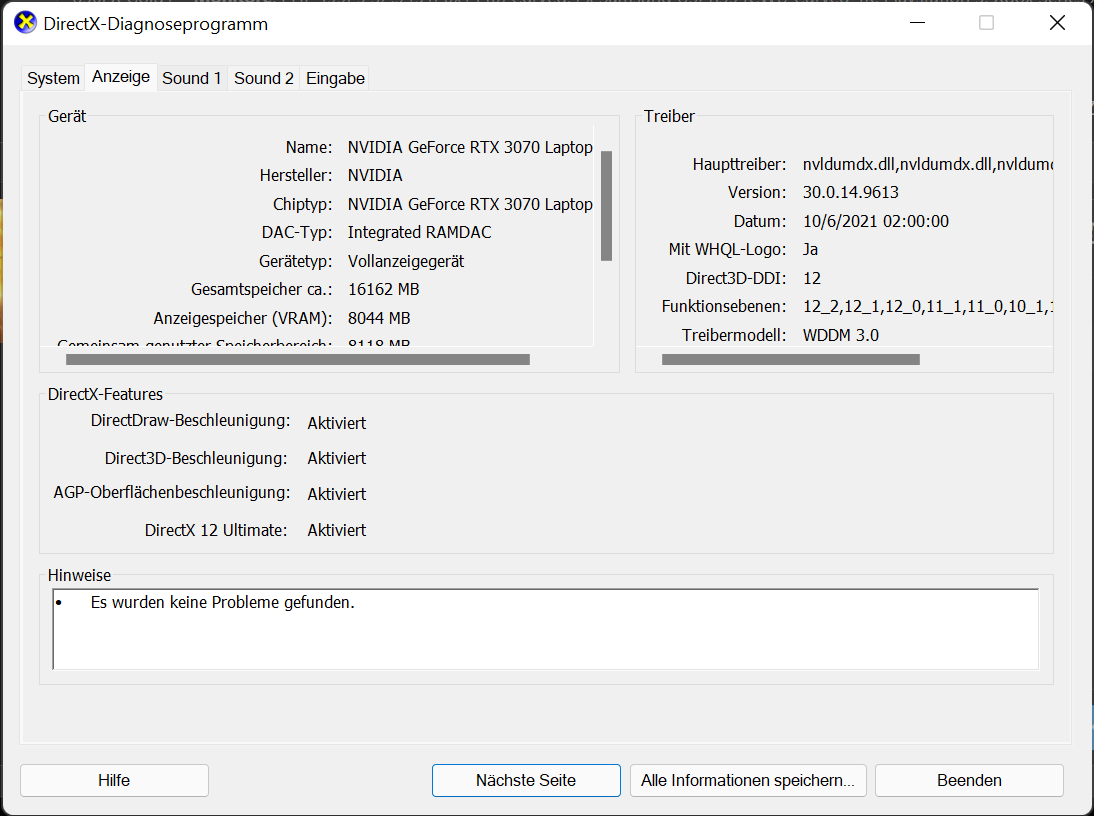
Task: Click the Nächste Seite button
Action: point(526,780)
